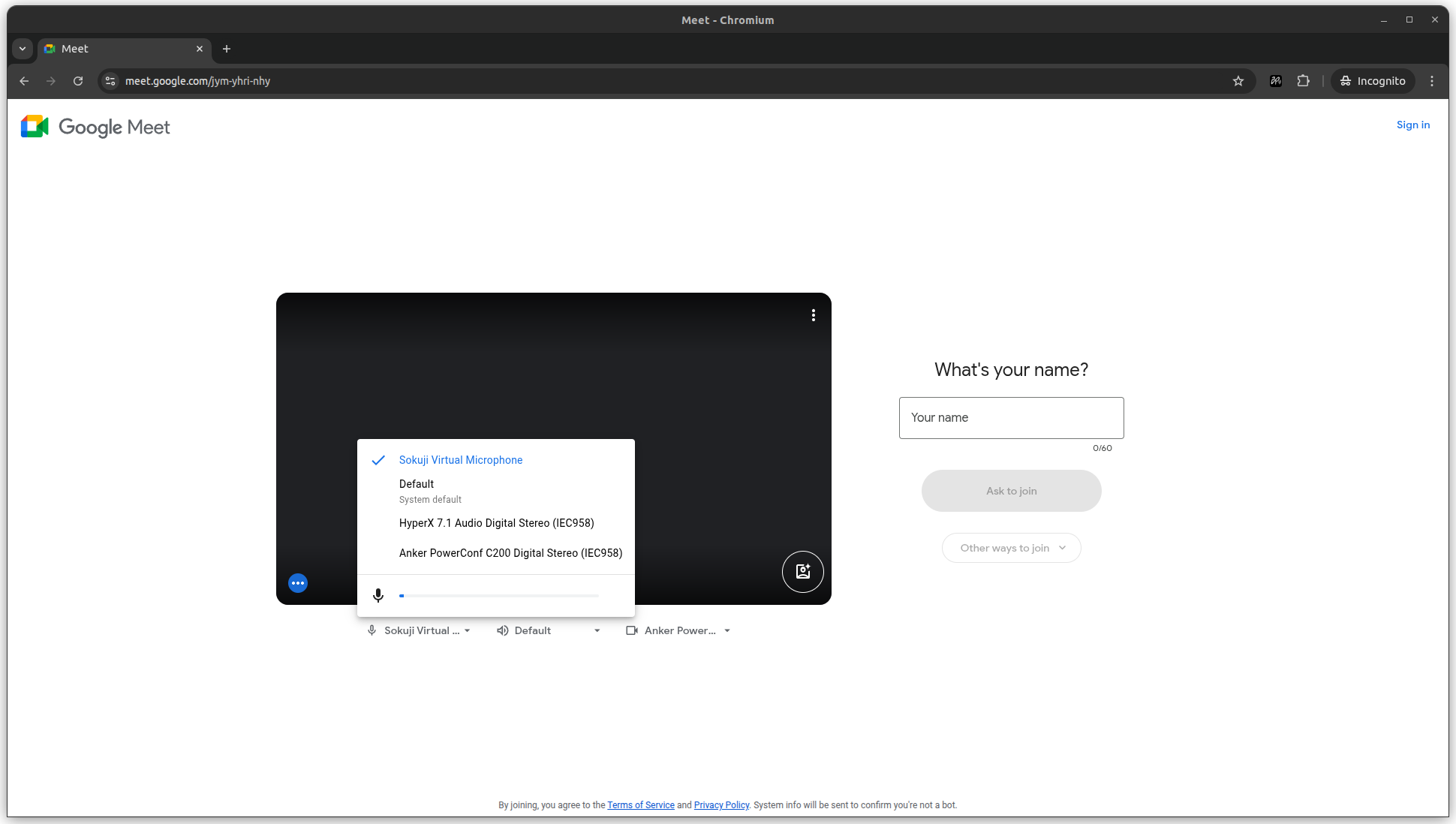The image size is (1456, 824).
Task: Choose the Default system microphone
Action: [x=496, y=491]
